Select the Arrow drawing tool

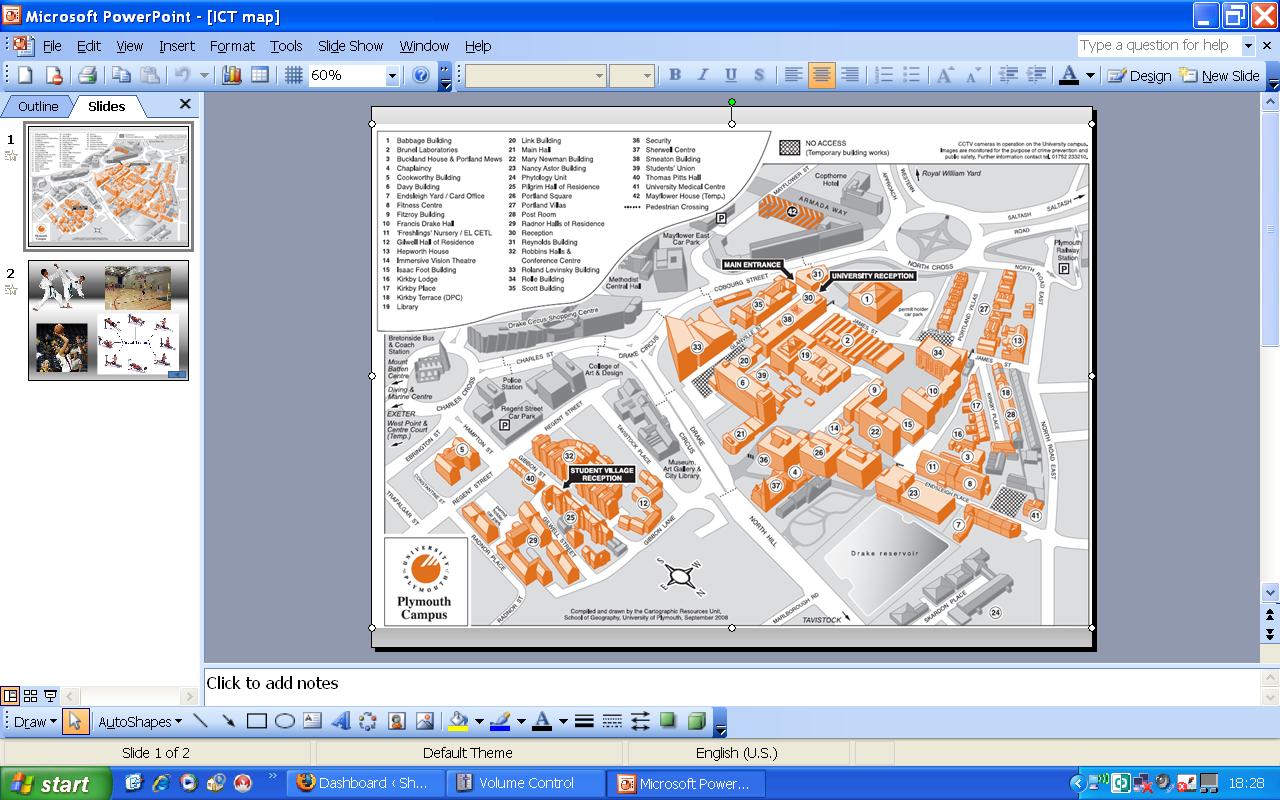tap(228, 721)
